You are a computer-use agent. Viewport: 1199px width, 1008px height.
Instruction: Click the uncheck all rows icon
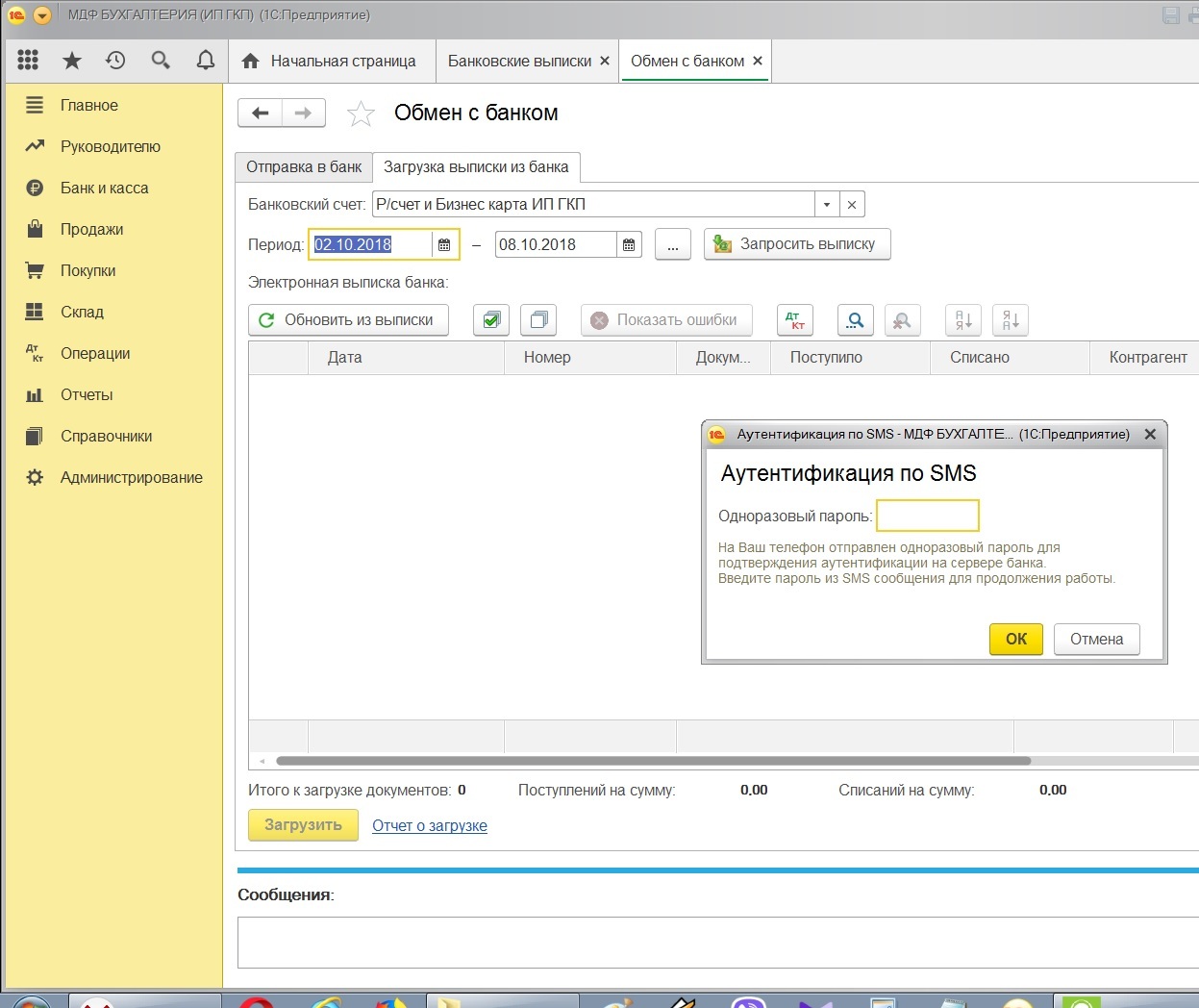538,320
